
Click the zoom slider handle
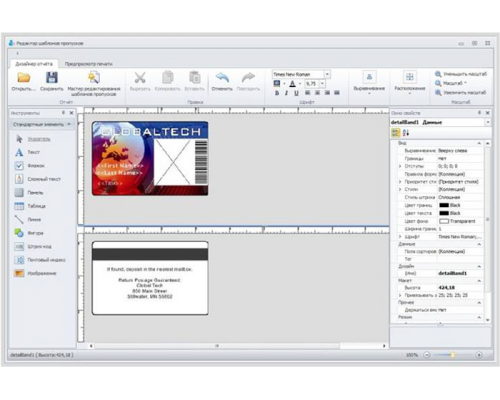tap(452, 355)
